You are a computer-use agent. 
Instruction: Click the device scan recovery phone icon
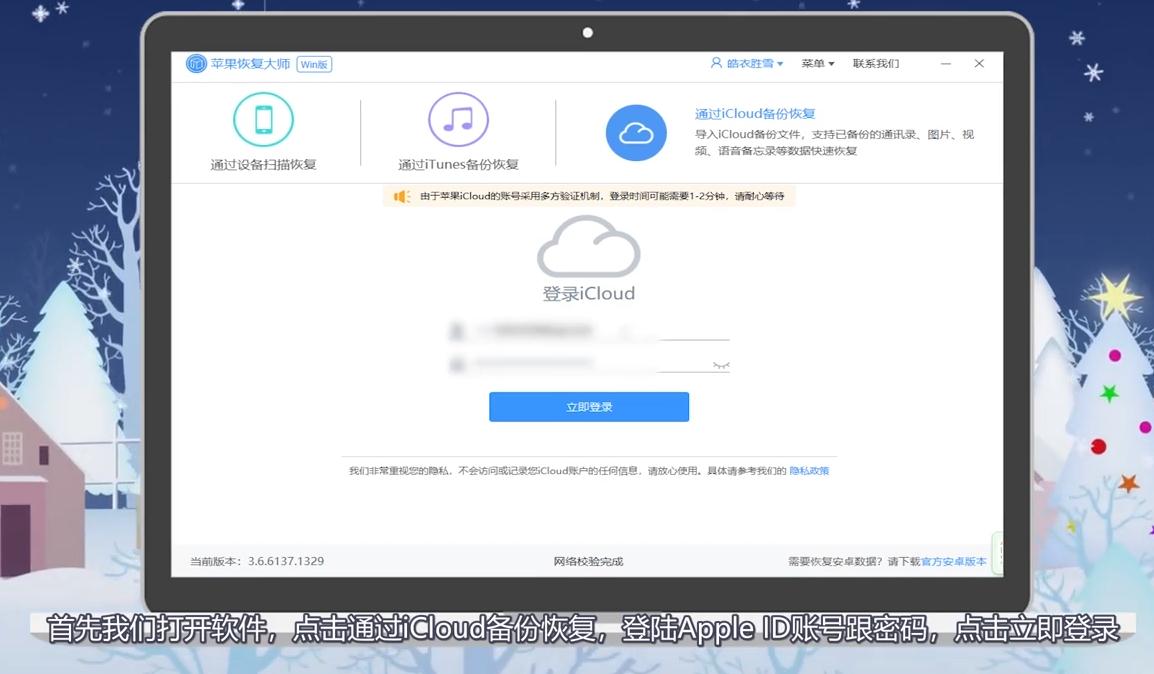point(263,119)
